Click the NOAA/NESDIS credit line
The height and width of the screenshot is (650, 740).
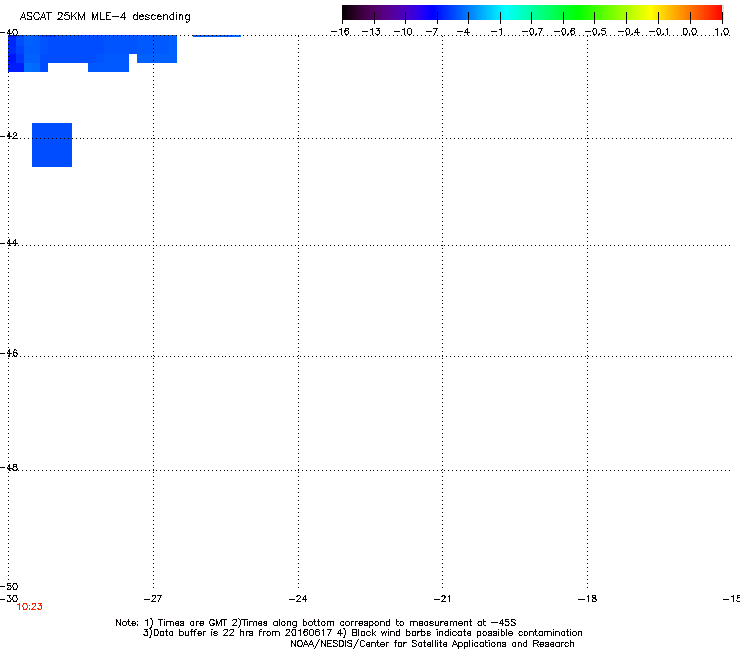point(432,644)
